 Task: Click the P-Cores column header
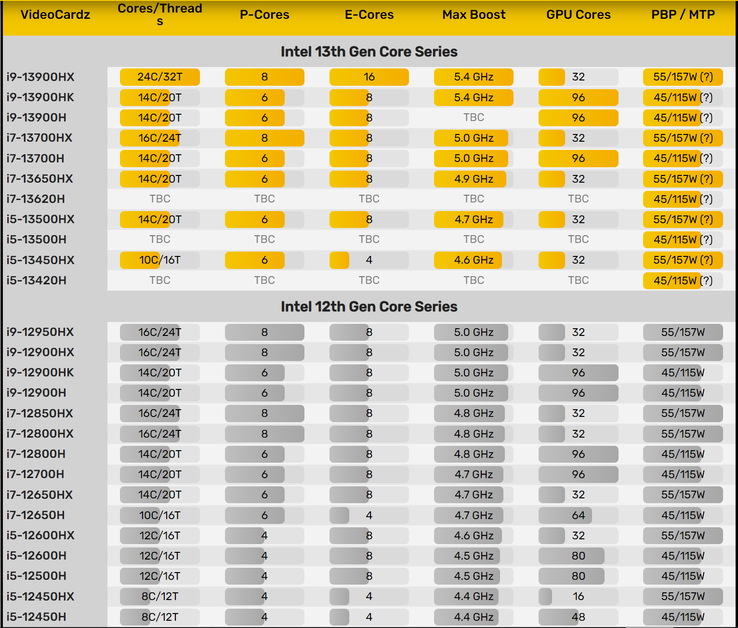click(x=265, y=15)
